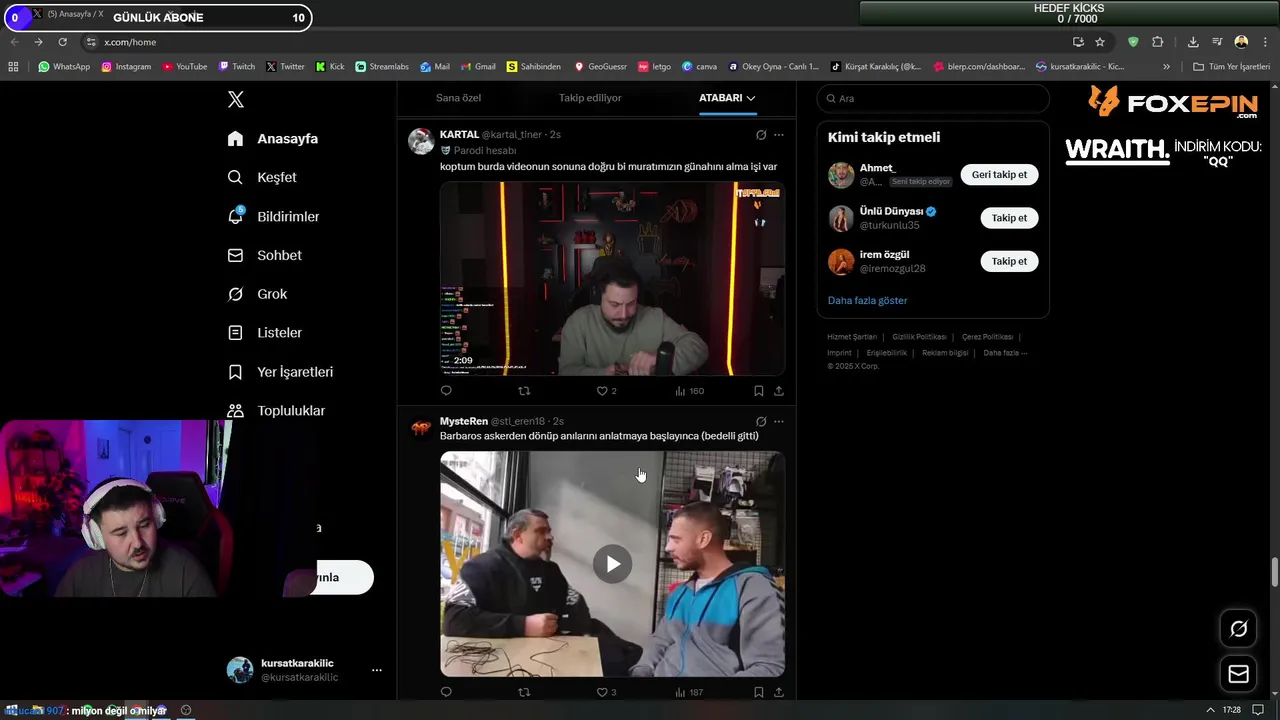1280x720 pixels.
Task: Click Grok icon on MysteRen's post
Action: point(761,422)
